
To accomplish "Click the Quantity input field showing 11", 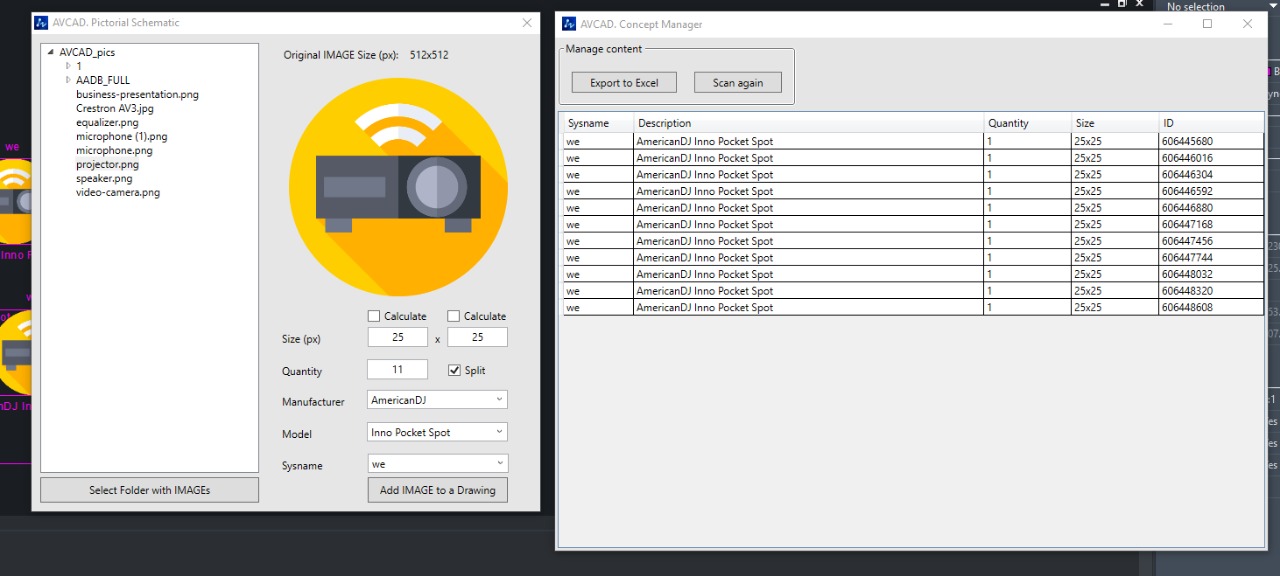I will pyautogui.click(x=398, y=370).
